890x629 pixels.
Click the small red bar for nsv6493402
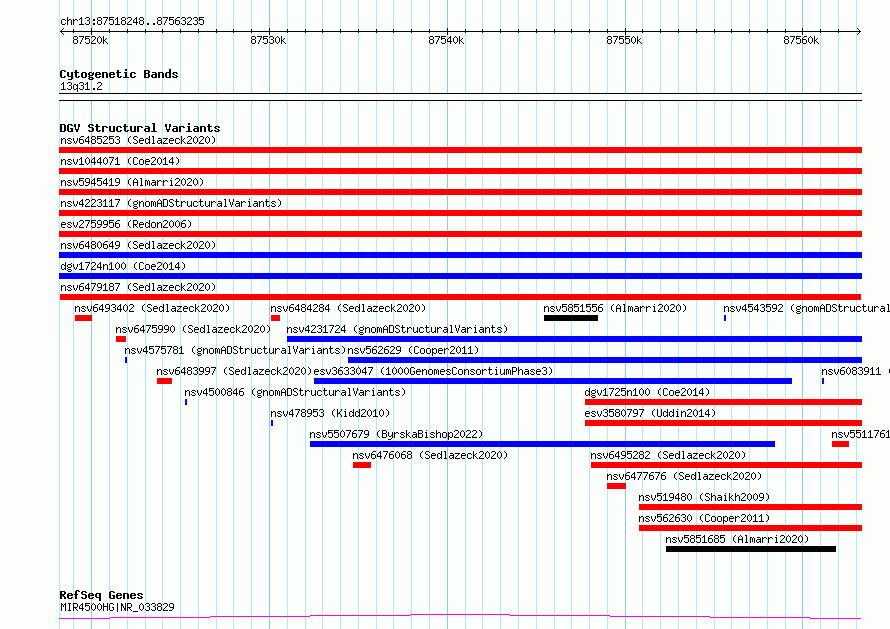point(83,318)
